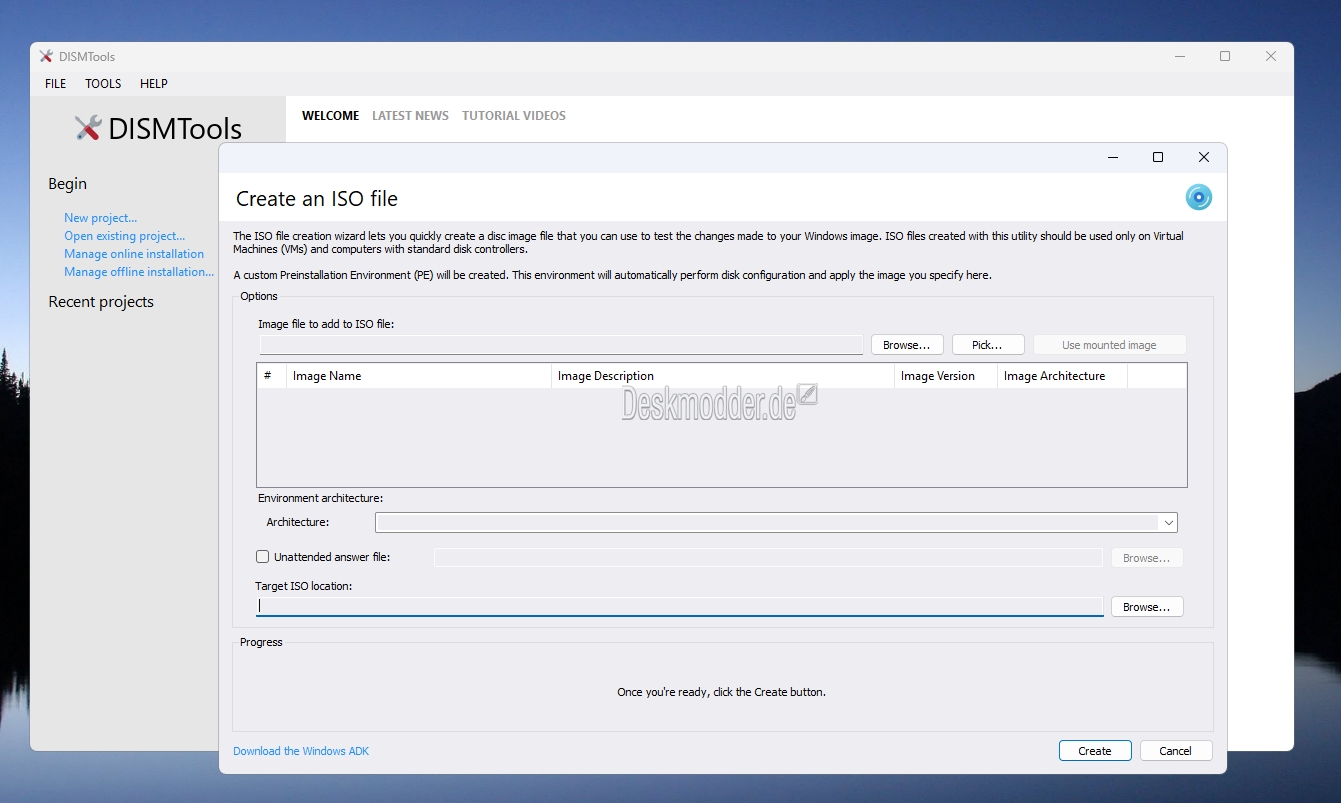
Task: Click the # column header
Action: pos(271,376)
